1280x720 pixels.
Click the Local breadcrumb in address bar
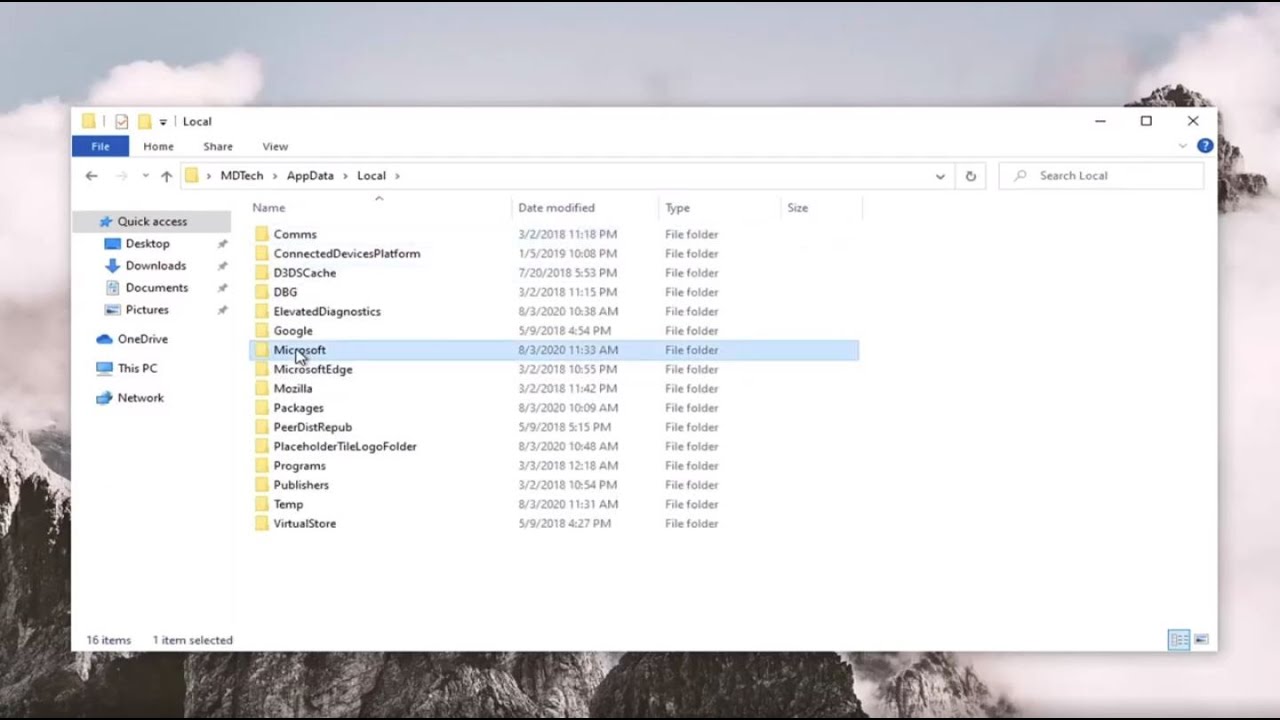371,176
